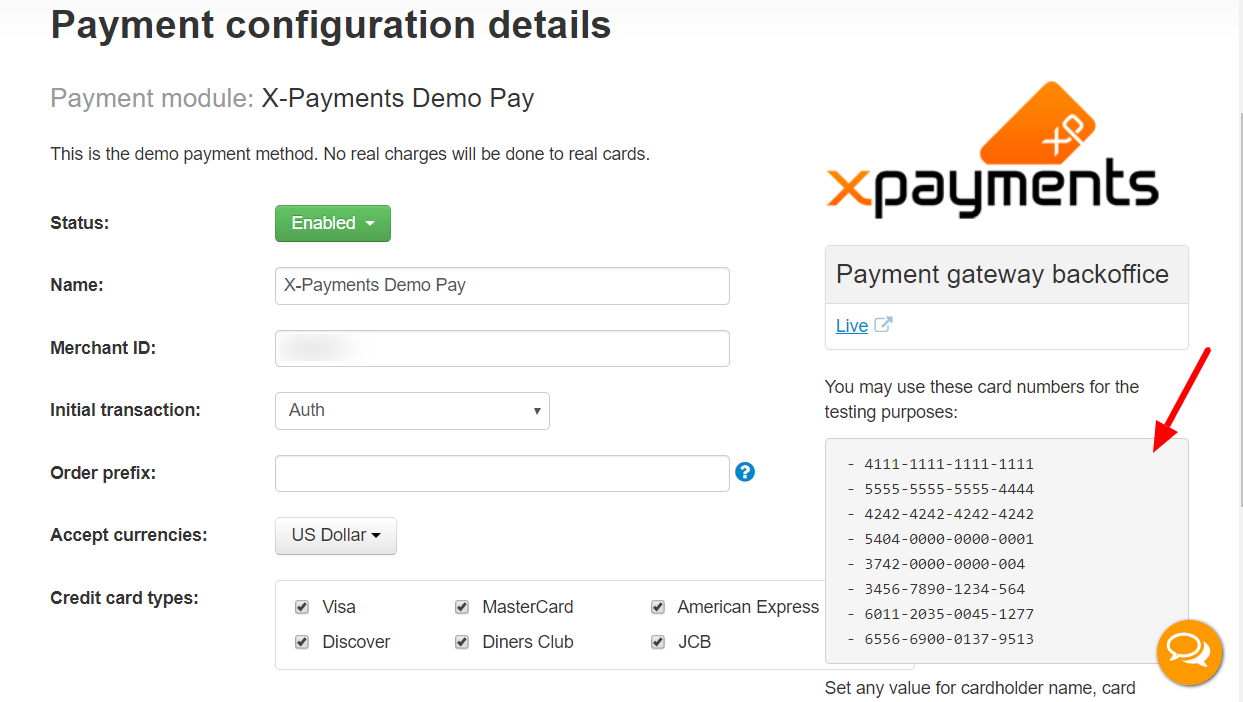This screenshot has height=702, width=1243.
Task: Click the Order prefix help question icon
Action: 745,472
